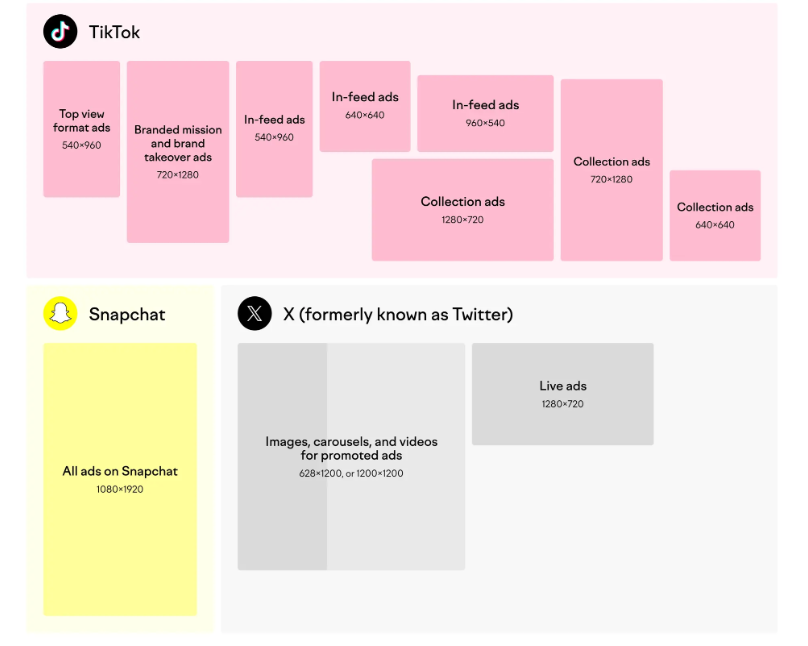
Task: Select the Collection ads 720×1280 box
Action: click(612, 170)
